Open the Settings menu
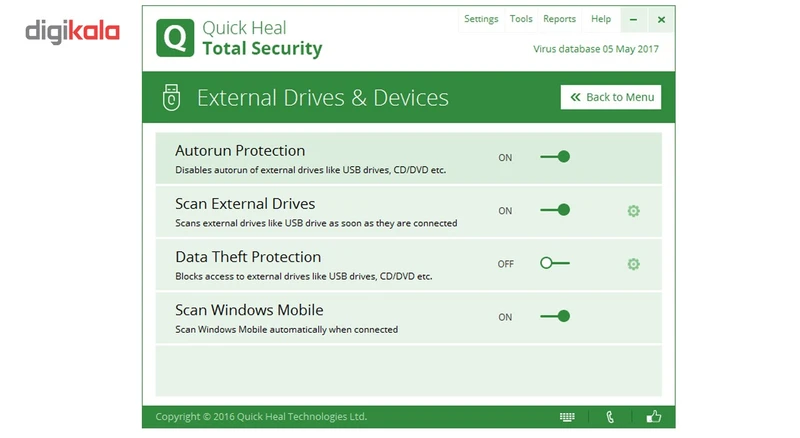The height and width of the screenshot is (438, 800). tap(481, 19)
